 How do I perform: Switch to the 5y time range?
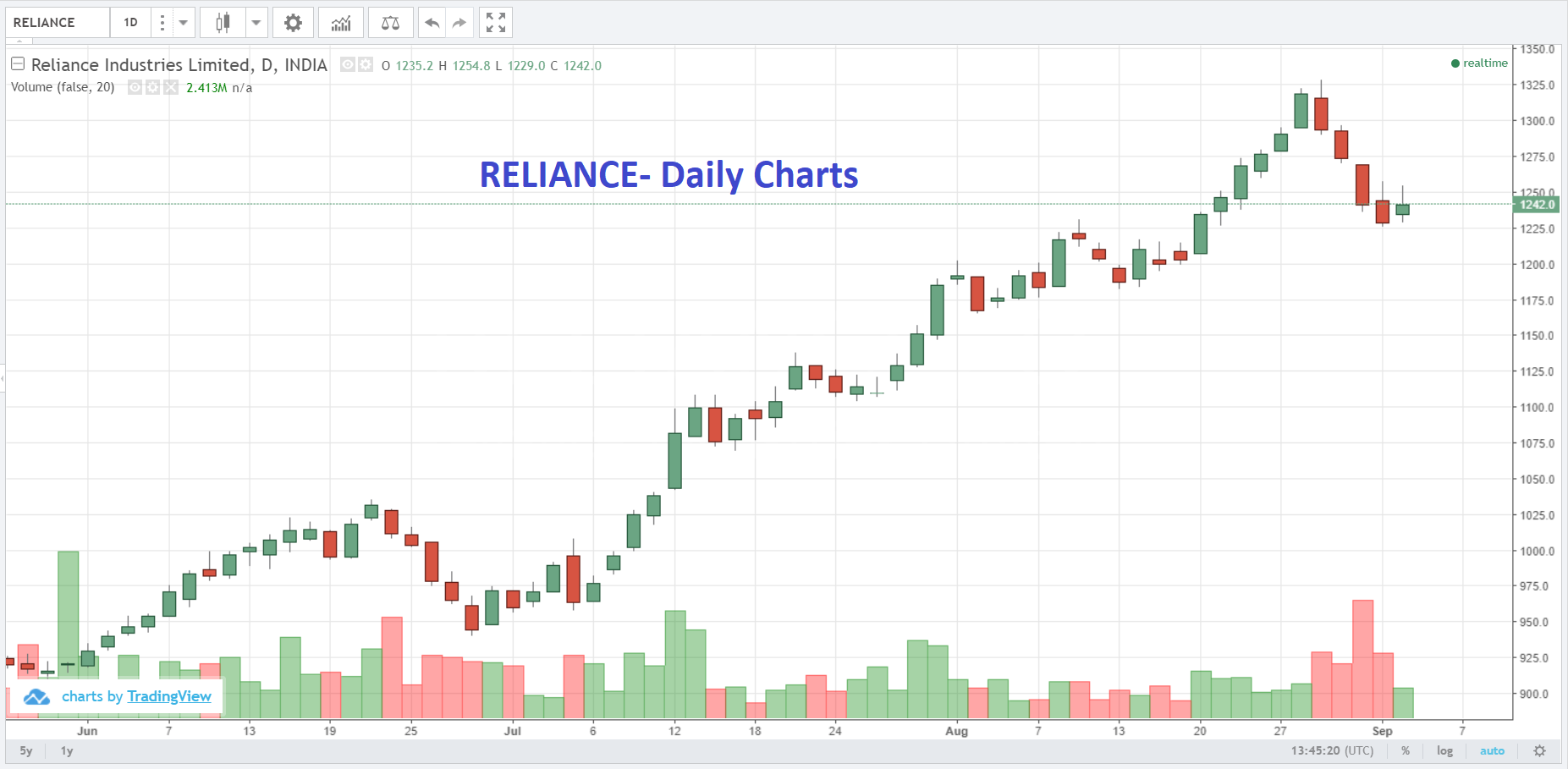[x=26, y=750]
